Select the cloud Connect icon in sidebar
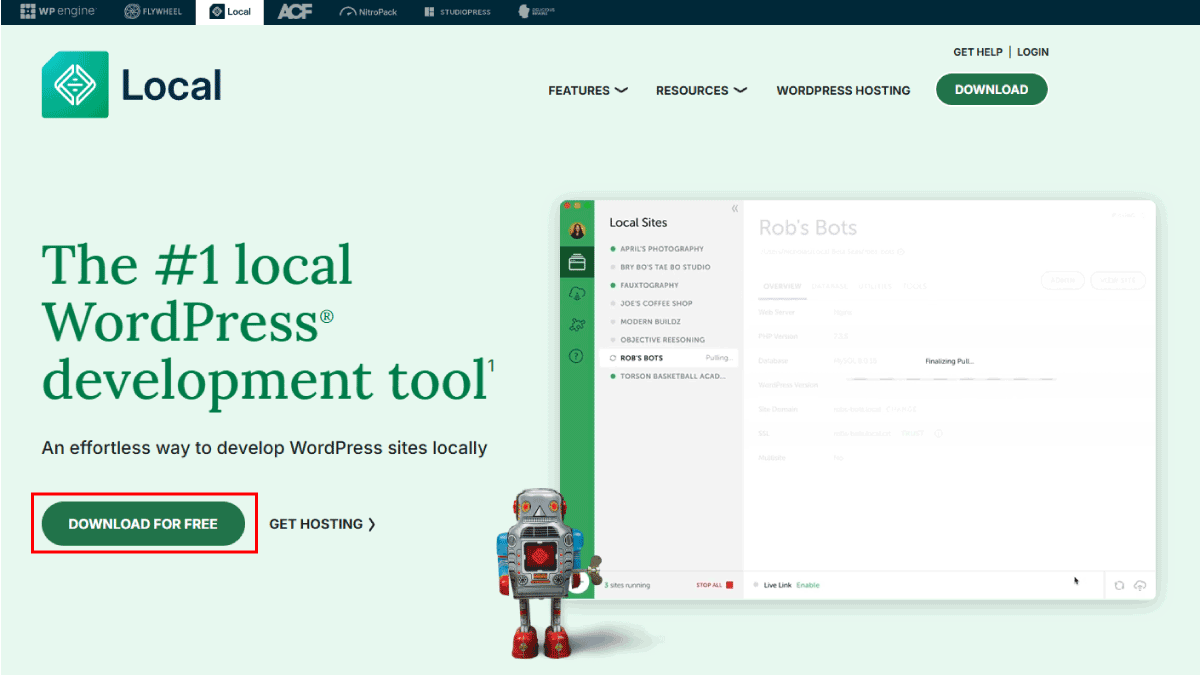This screenshot has height=675, width=1200. click(x=577, y=294)
